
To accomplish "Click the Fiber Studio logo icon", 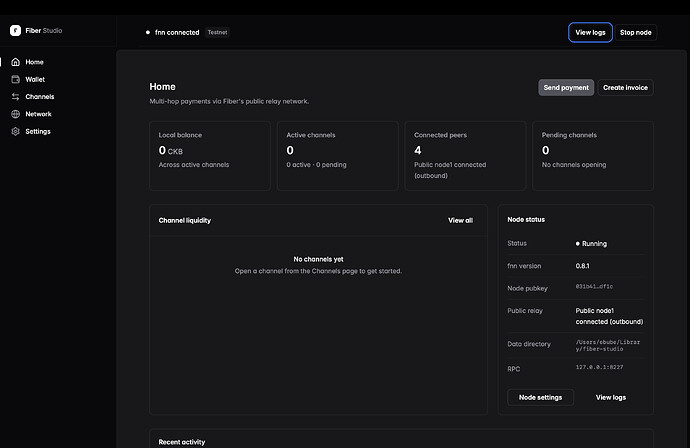I will (x=15, y=30).
